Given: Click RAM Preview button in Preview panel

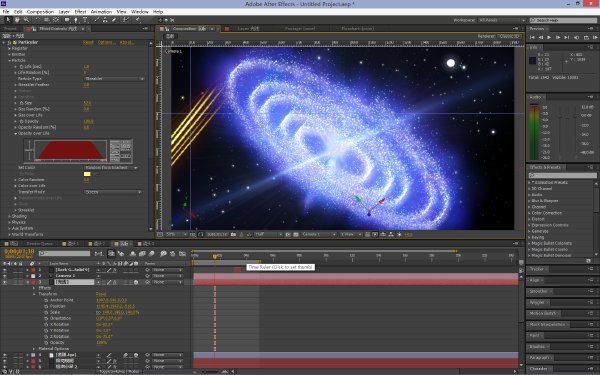Looking at the screenshot, I should [x=595, y=38].
